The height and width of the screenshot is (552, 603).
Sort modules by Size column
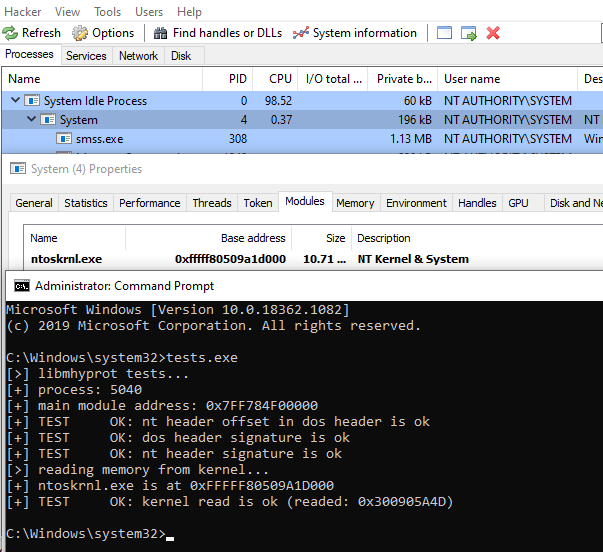(321, 238)
